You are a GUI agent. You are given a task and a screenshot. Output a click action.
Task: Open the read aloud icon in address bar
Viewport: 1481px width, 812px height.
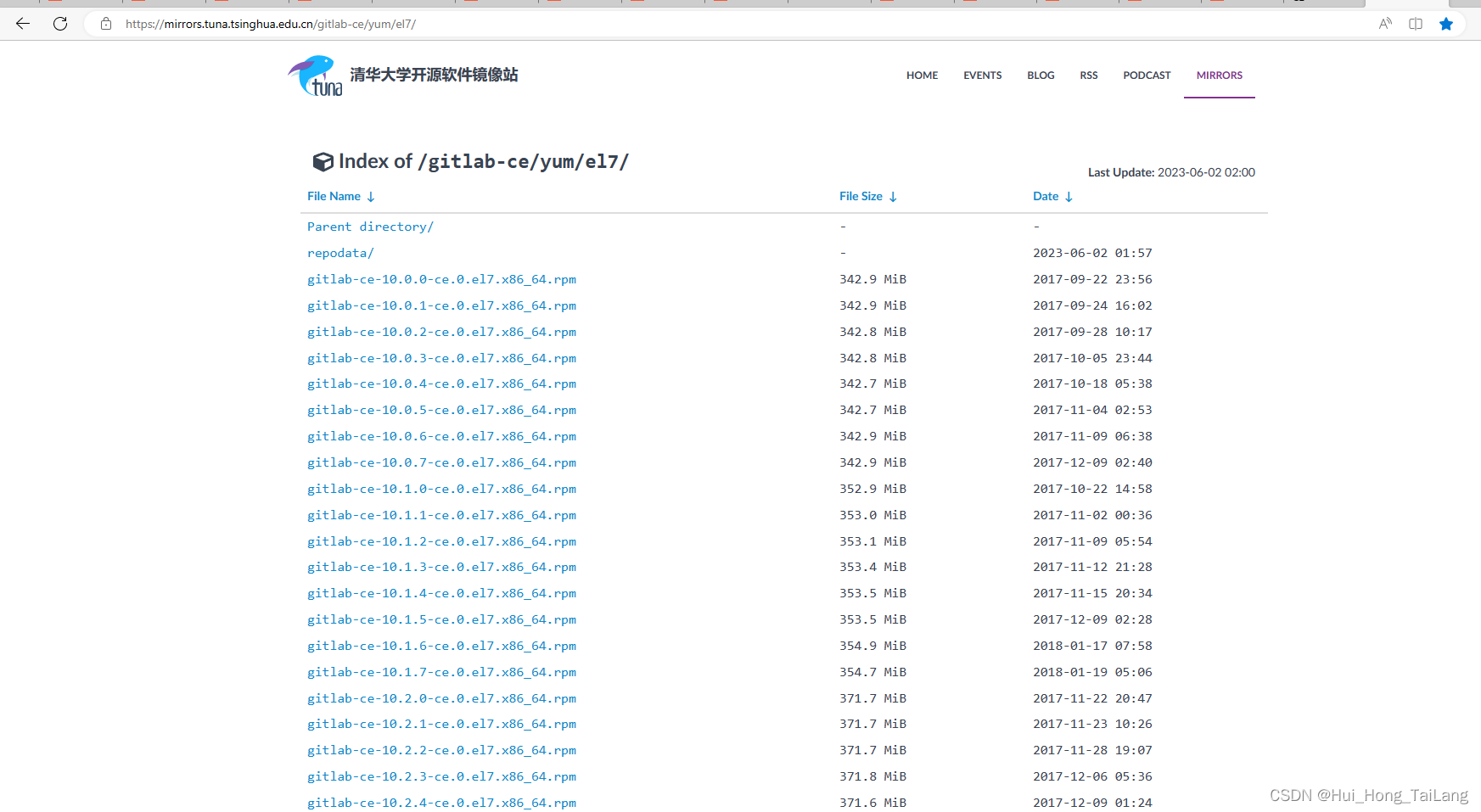click(x=1385, y=24)
